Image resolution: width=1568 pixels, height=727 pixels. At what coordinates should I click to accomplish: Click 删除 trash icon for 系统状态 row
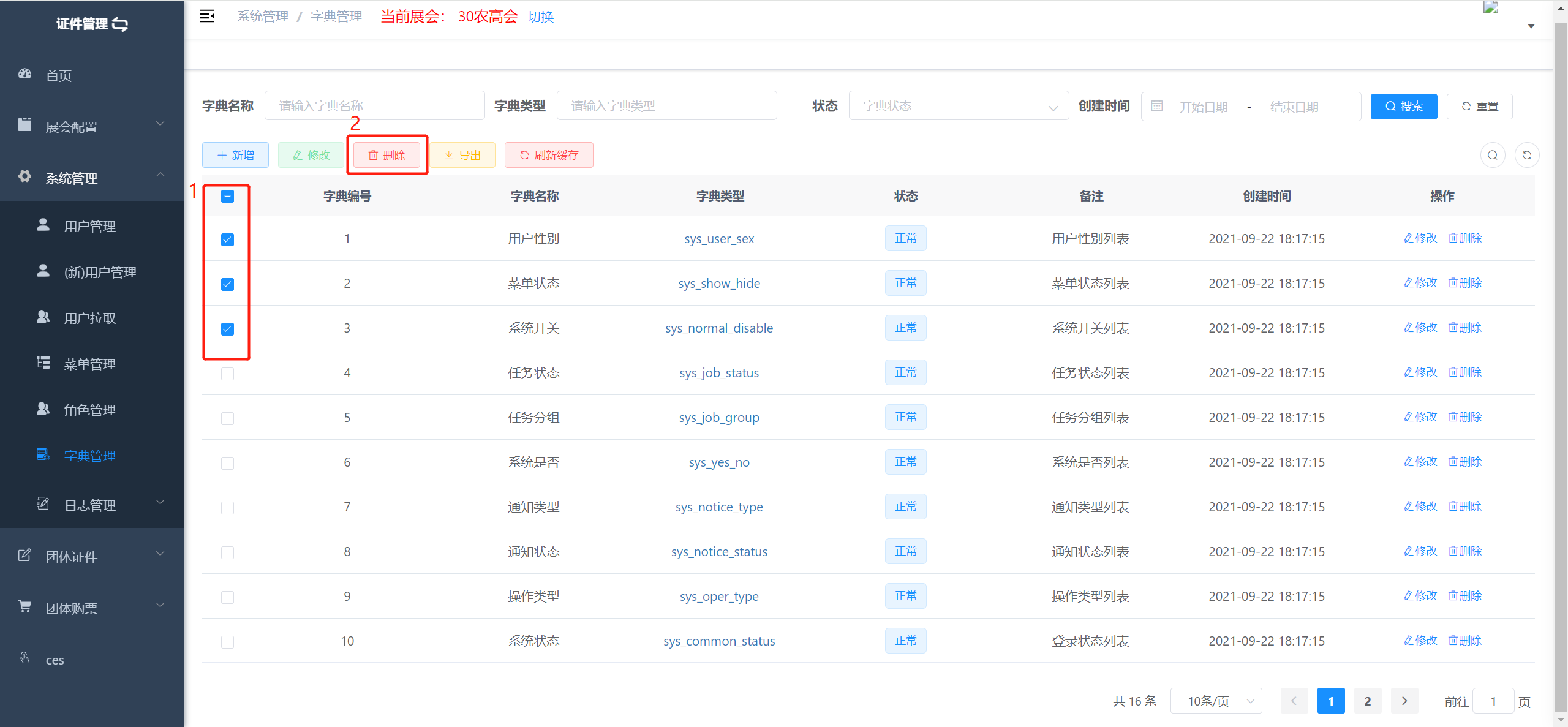(x=1452, y=641)
